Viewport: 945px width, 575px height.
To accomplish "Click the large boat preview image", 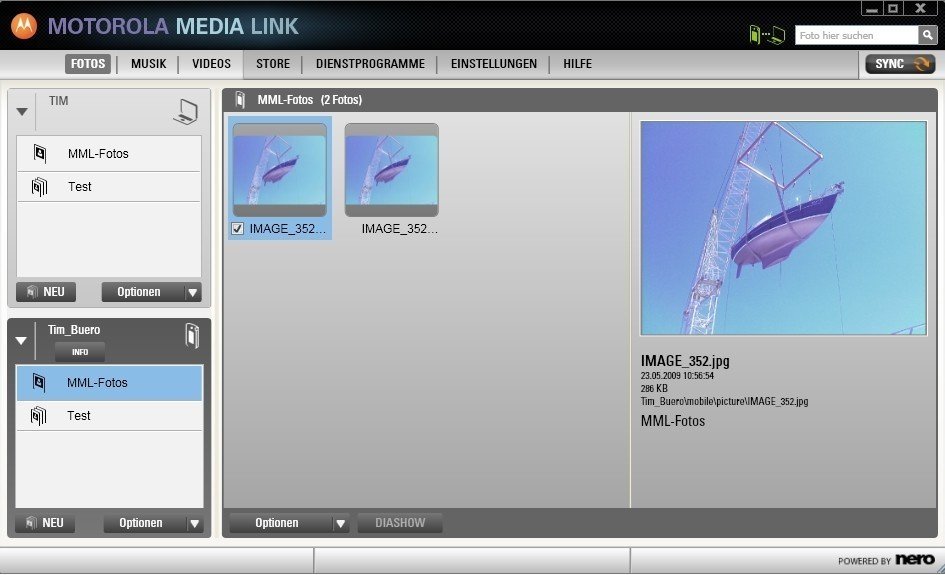I will [x=783, y=228].
